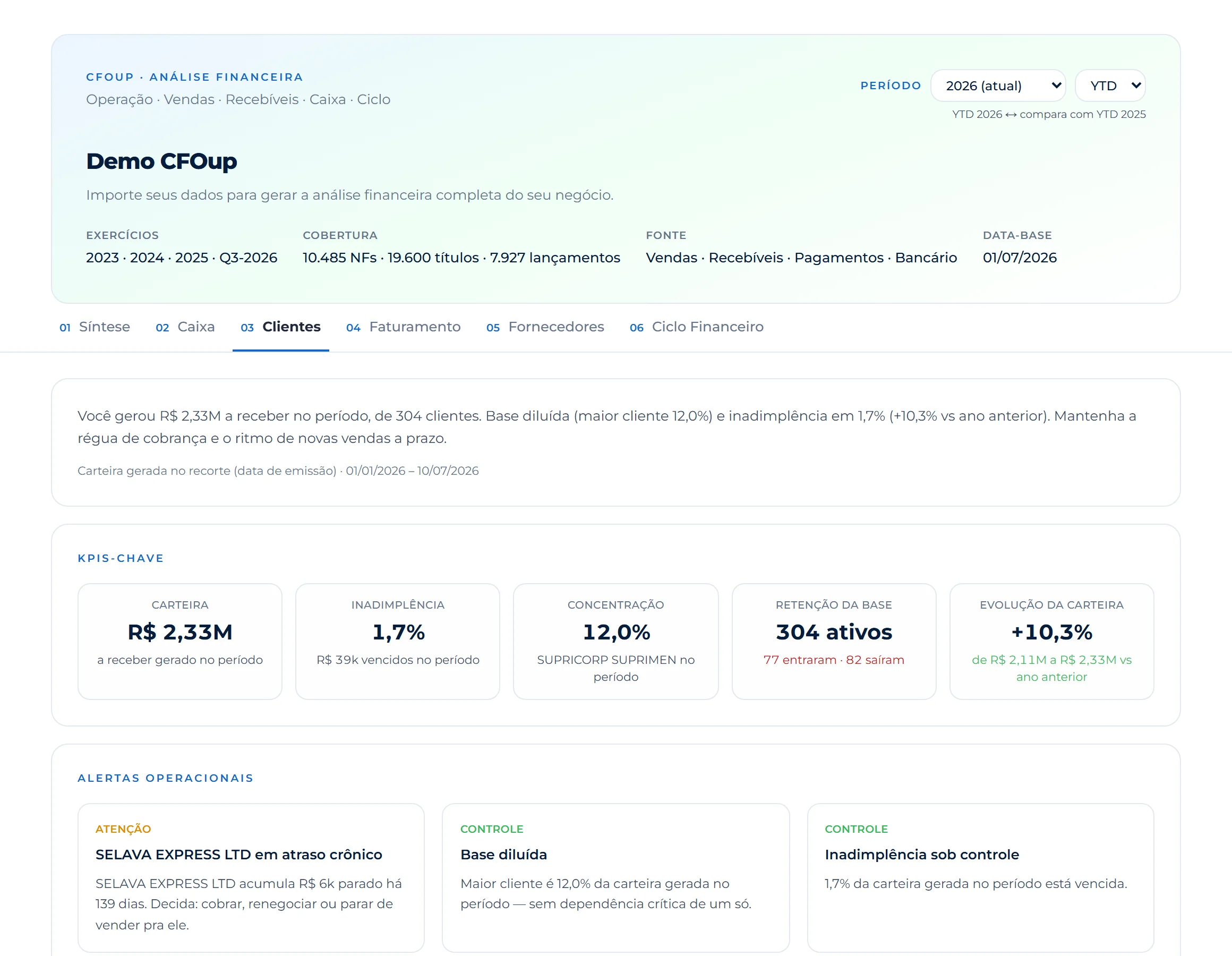
Task: Go to the Faturamento tab
Action: click(404, 327)
